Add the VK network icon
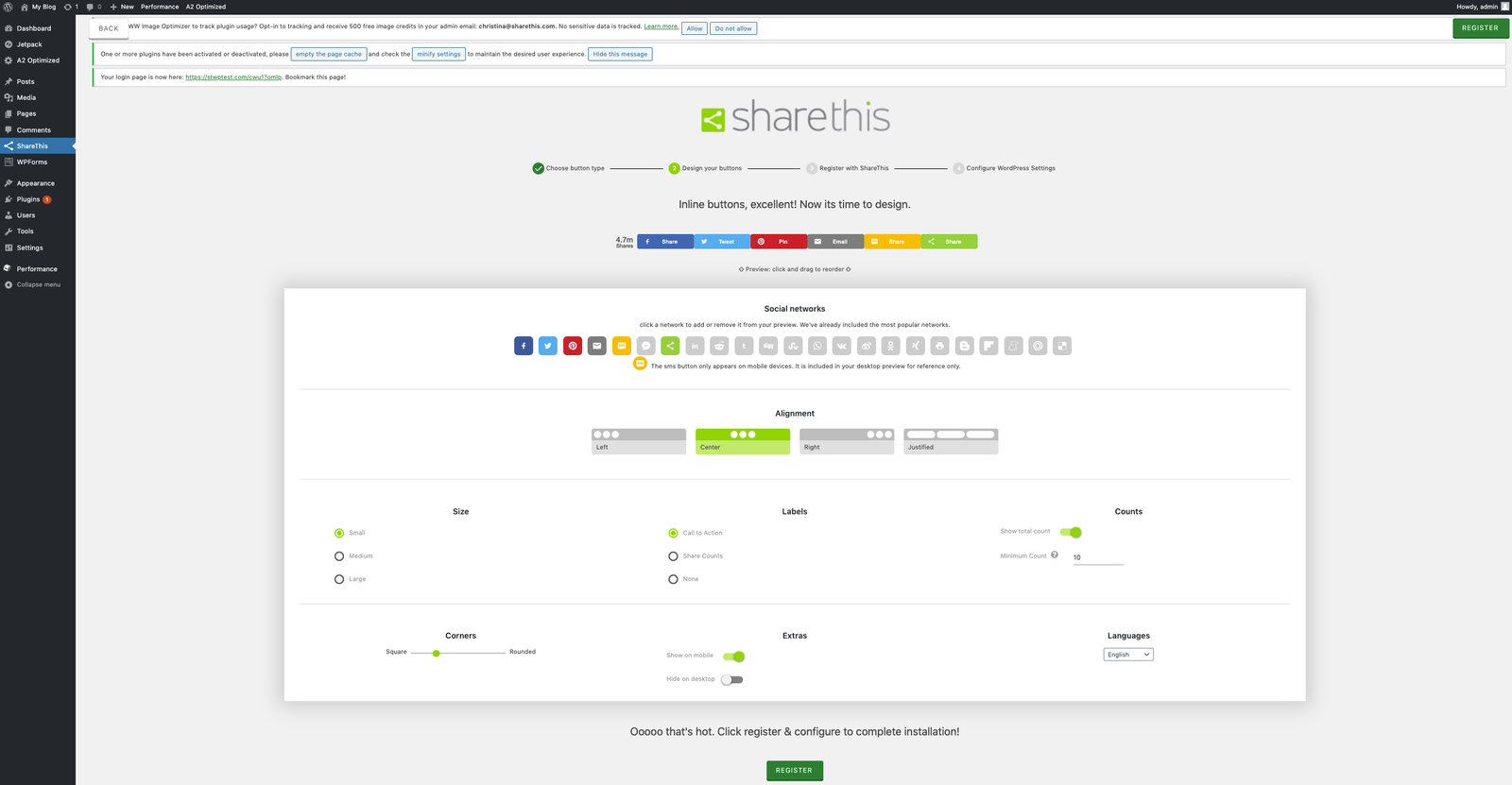 point(842,346)
